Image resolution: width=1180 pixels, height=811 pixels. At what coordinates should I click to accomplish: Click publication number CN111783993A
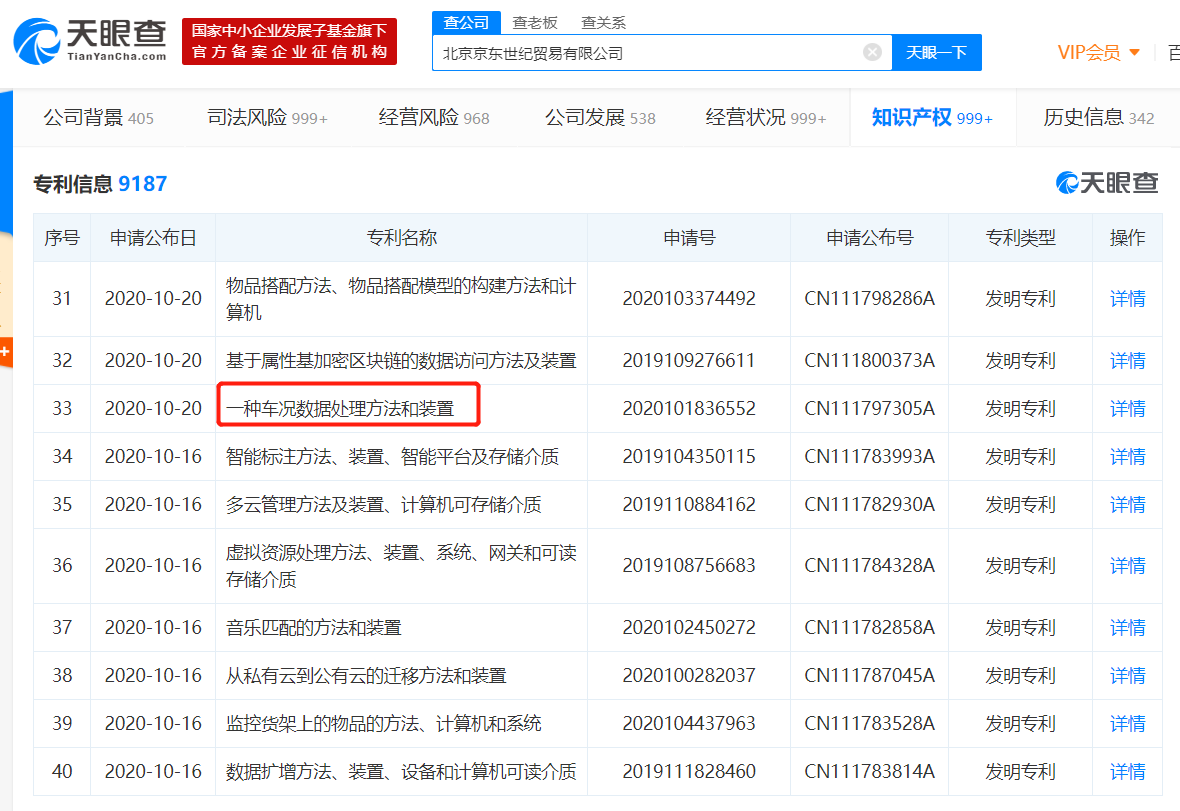pyautogui.click(x=869, y=457)
